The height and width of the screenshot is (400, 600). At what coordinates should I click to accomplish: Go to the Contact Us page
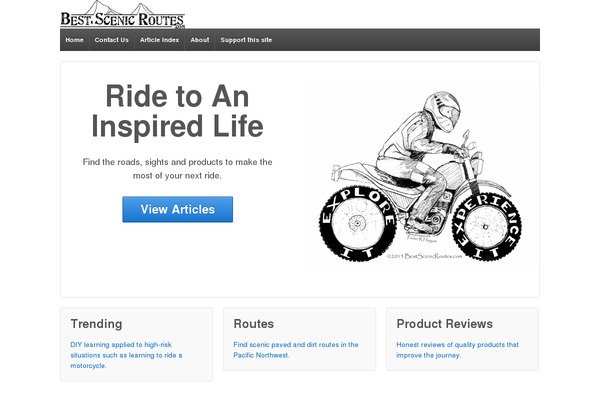[x=111, y=40]
